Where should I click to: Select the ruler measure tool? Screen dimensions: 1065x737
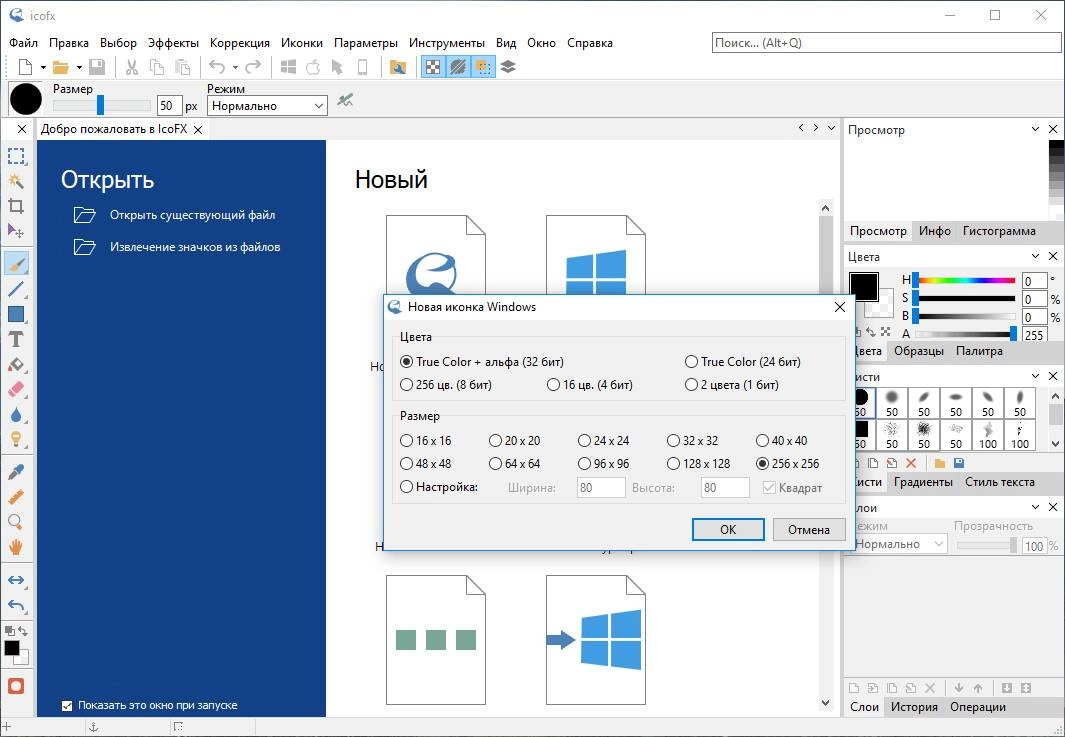(16, 497)
